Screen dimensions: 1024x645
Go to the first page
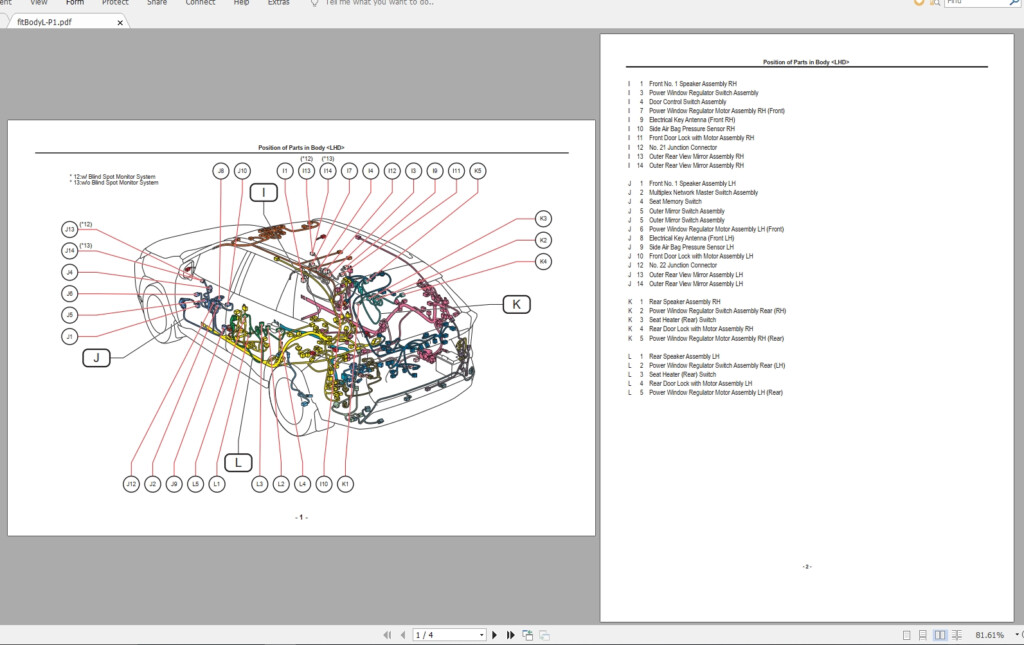click(387, 635)
